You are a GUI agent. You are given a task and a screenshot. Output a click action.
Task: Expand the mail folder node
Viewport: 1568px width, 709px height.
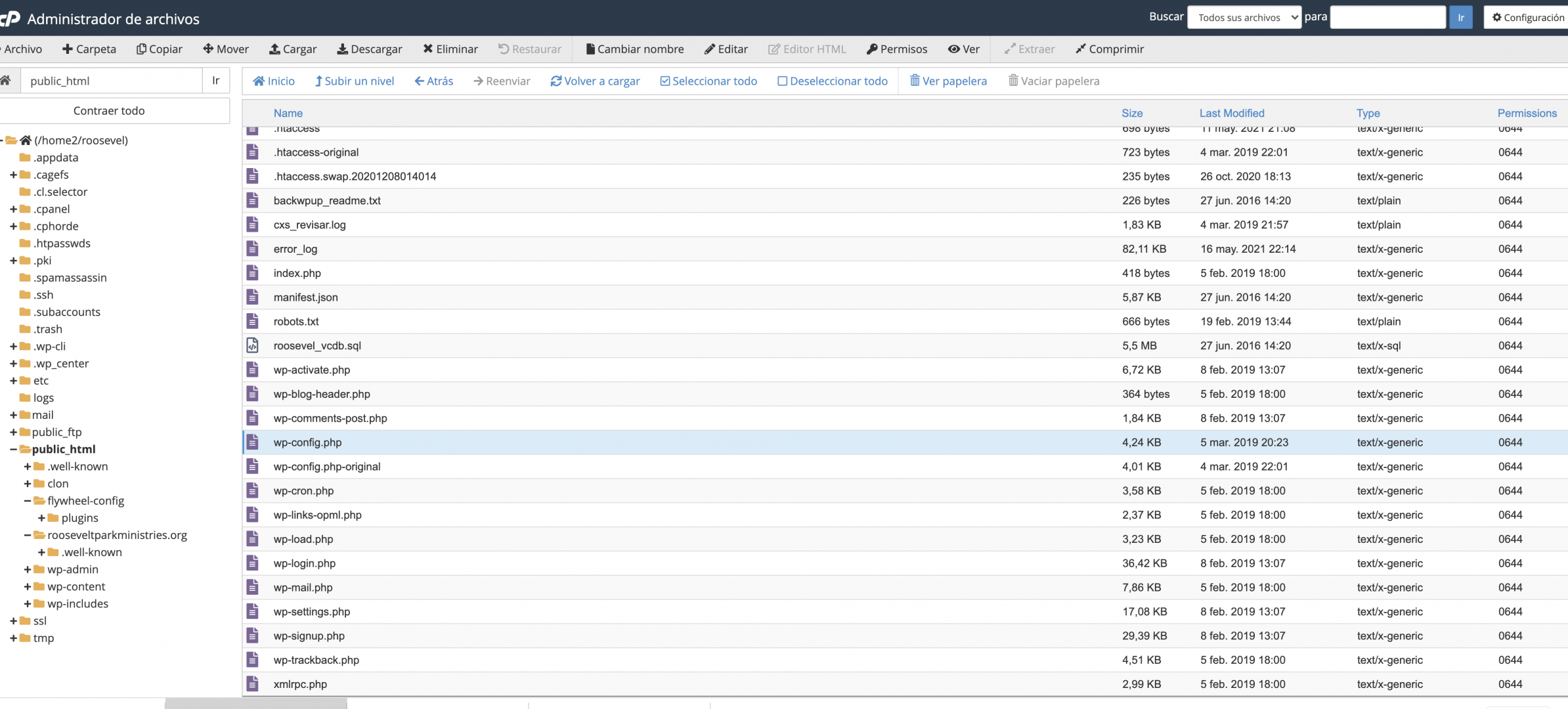[13, 415]
